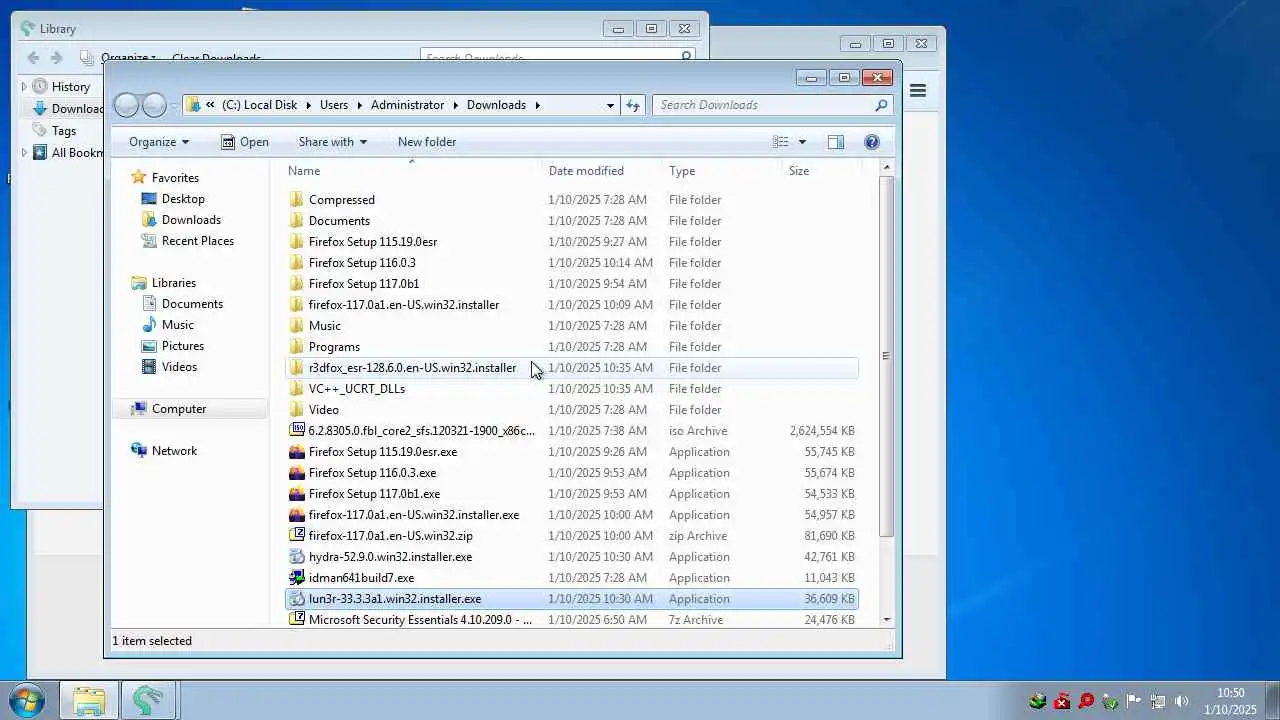Image resolution: width=1280 pixels, height=720 pixels.
Task: Select the Tags item in Library window
Action: click(x=64, y=131)
